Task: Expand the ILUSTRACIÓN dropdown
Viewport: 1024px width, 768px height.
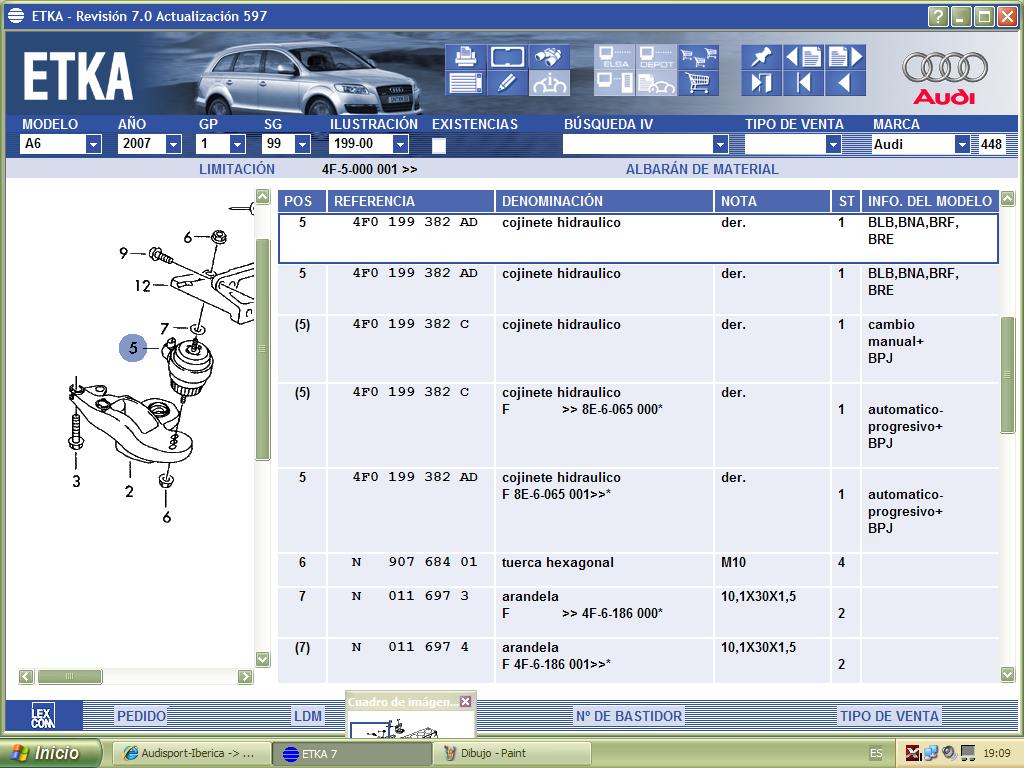Action: [x=401, y=144]
